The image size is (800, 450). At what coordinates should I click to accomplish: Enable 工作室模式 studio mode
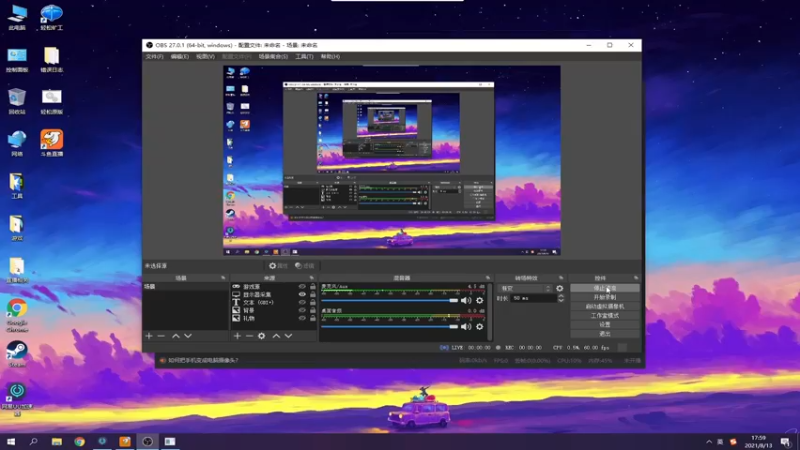605,316
